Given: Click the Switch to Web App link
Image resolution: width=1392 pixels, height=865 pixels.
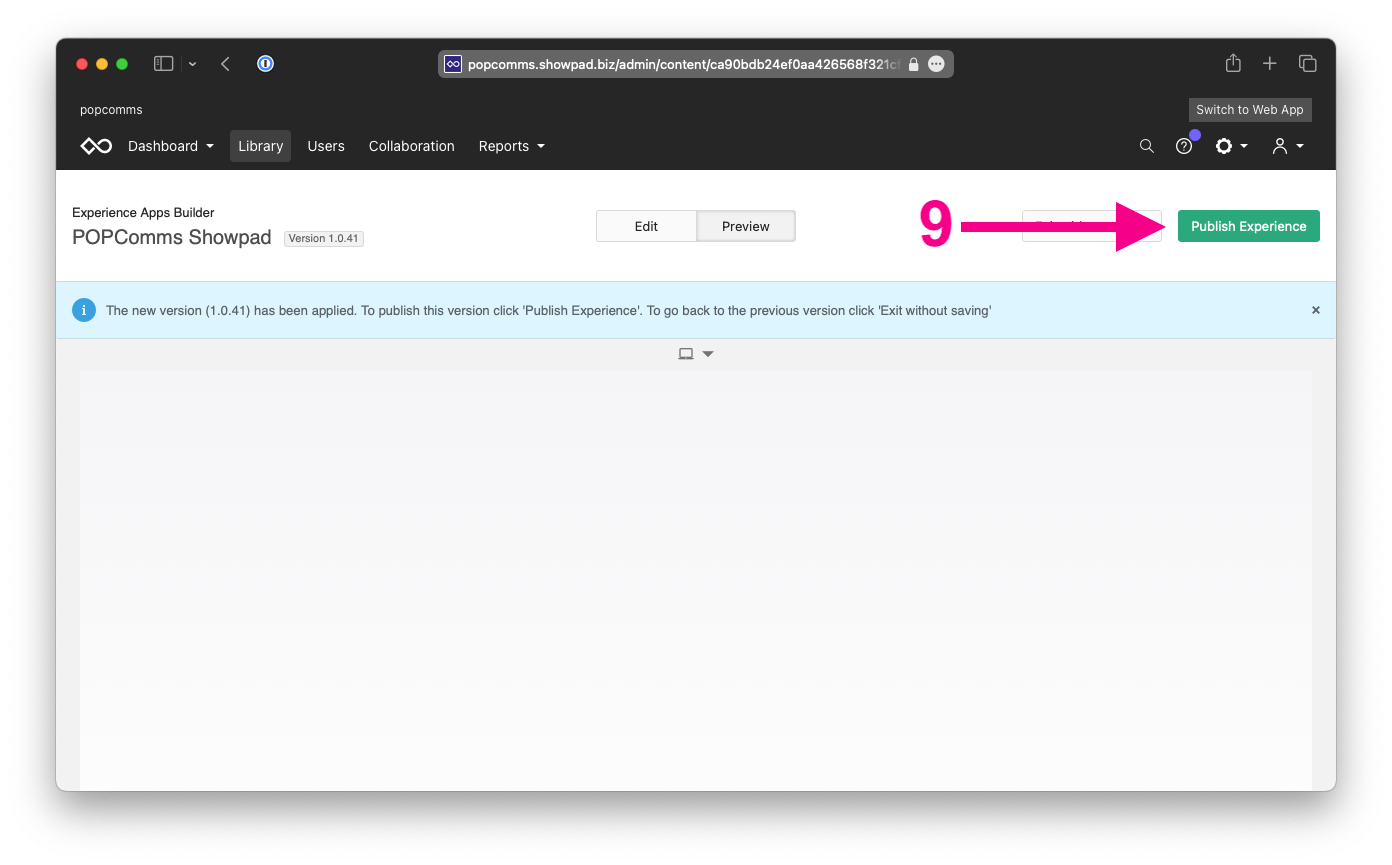Looking at the screenshot, I should pos(1249,110).
